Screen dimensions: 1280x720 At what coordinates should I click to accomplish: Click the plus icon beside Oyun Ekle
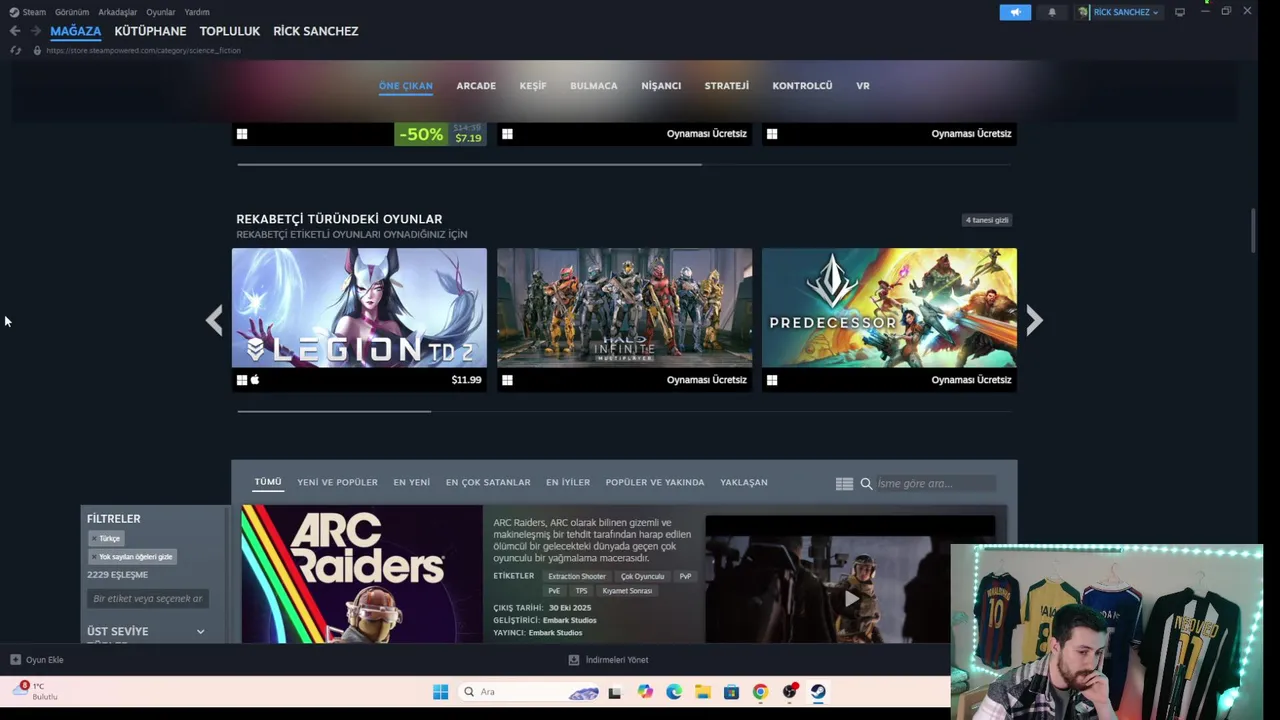point(15,660)
